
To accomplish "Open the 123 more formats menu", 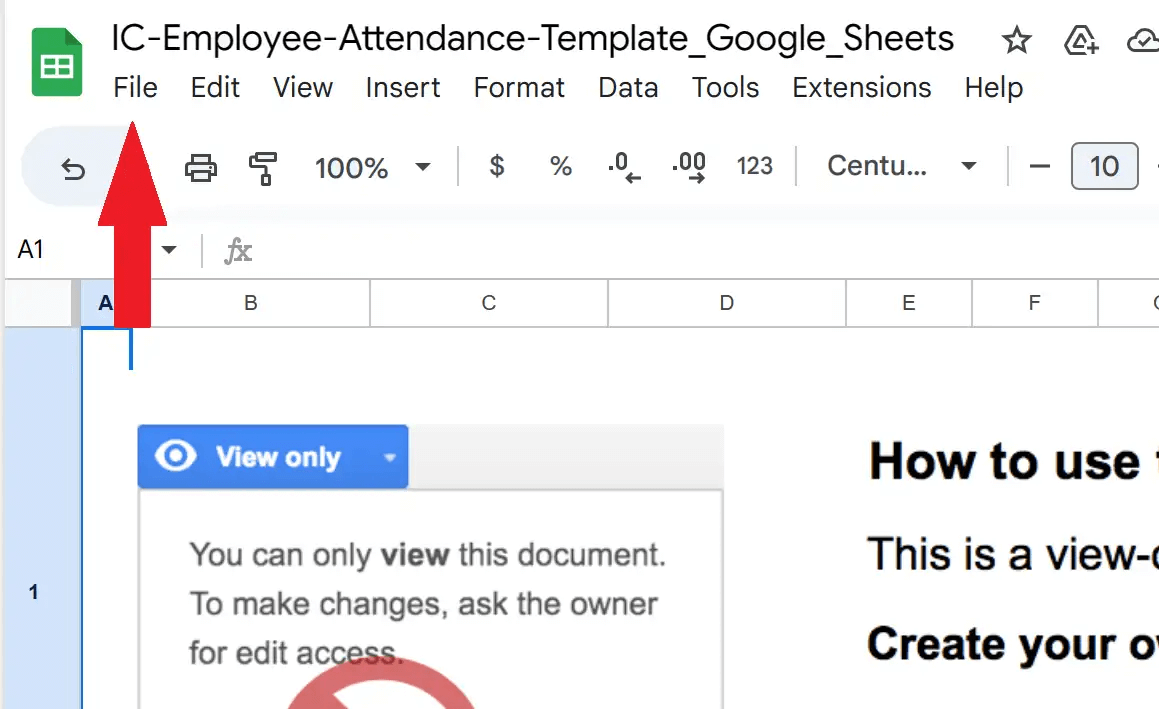I will 754,166.
